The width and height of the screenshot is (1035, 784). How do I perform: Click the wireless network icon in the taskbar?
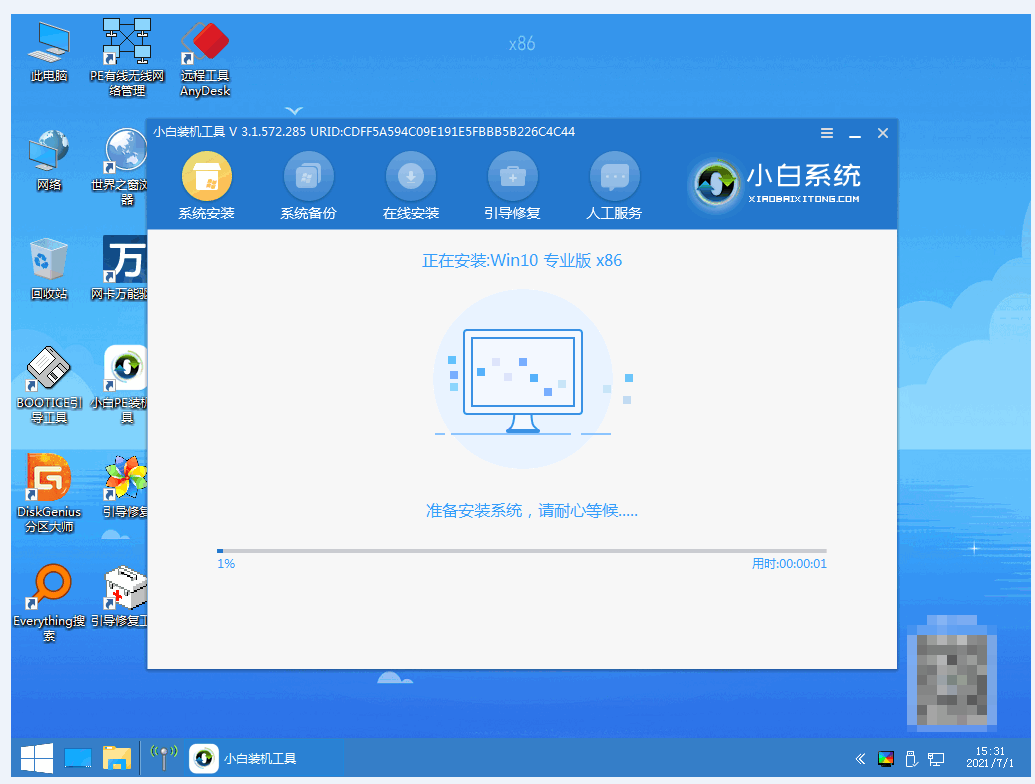163,758
